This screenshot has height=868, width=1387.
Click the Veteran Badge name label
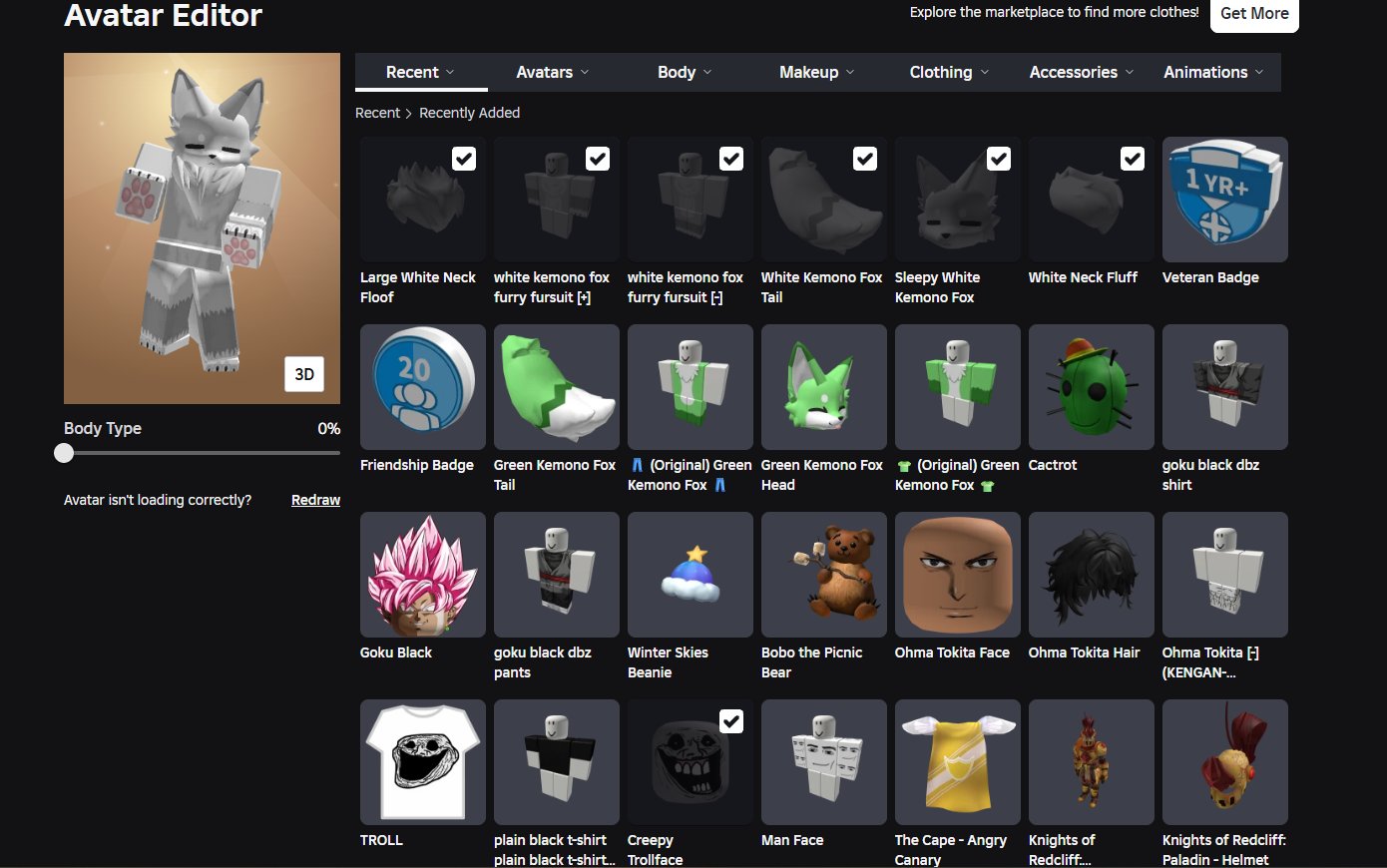1210,277
